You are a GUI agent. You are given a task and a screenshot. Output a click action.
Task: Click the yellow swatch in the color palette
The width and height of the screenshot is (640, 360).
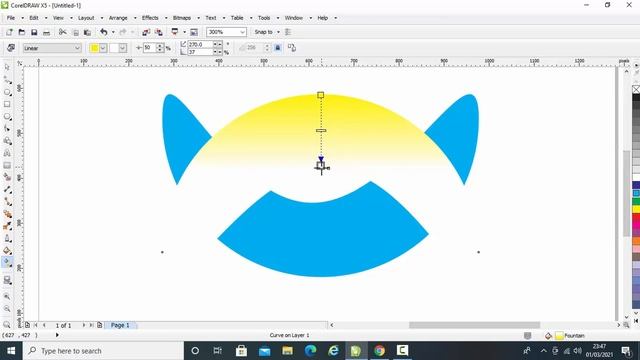coord(636,209)
